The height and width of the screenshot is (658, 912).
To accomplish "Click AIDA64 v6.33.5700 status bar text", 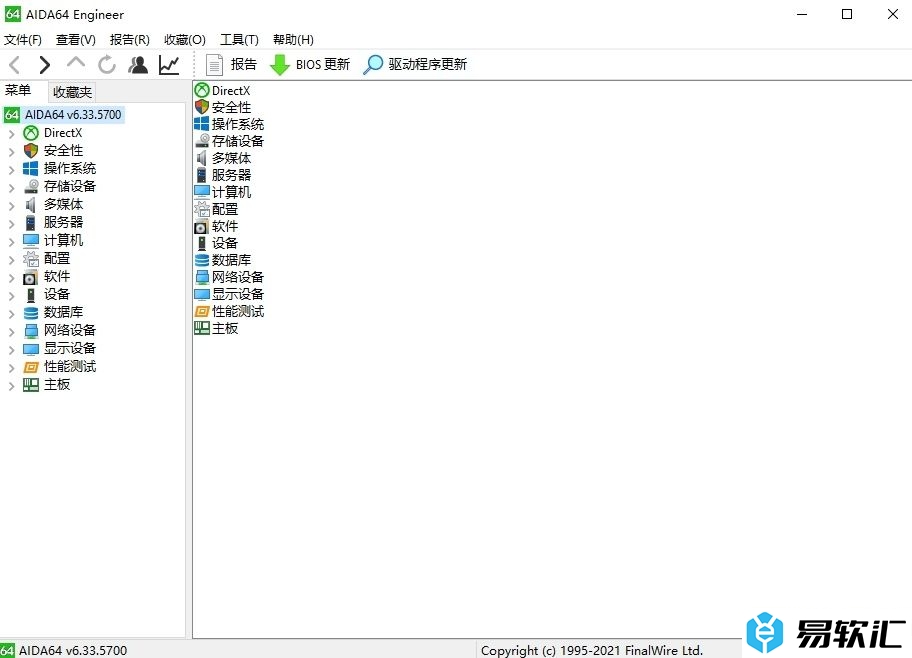I will click(x=73, y=650).
